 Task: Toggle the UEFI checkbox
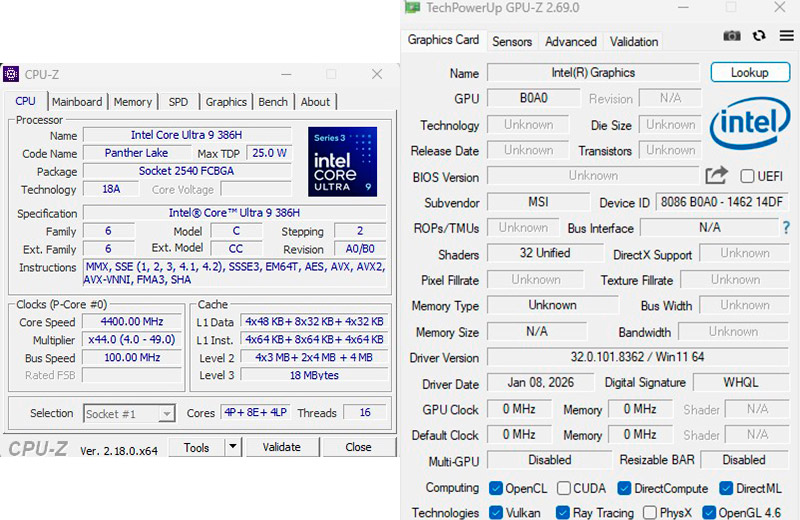[747, 176]
